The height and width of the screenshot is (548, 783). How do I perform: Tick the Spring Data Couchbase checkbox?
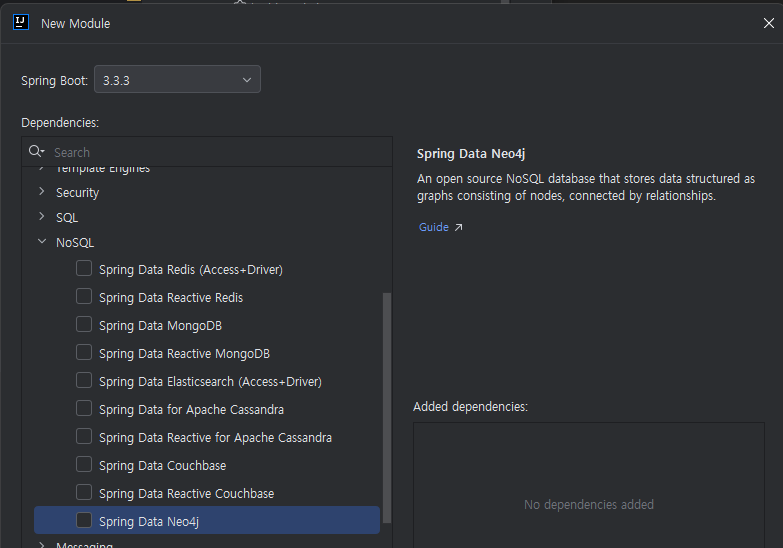pyautogui.click(x=84, y=464)
